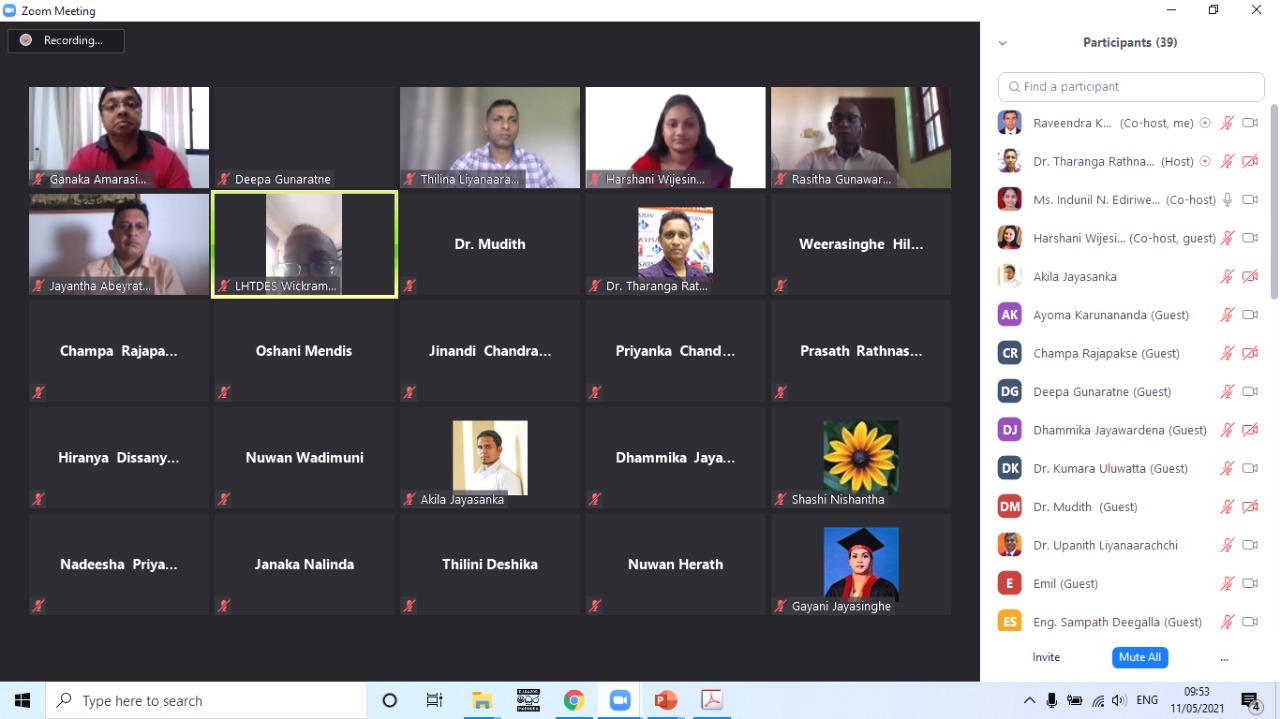The height and width of the screenshot is (719, 1280).
Task: Click Dr. Mudith's muted microphone icon in list
Action: click(1227, 507)
